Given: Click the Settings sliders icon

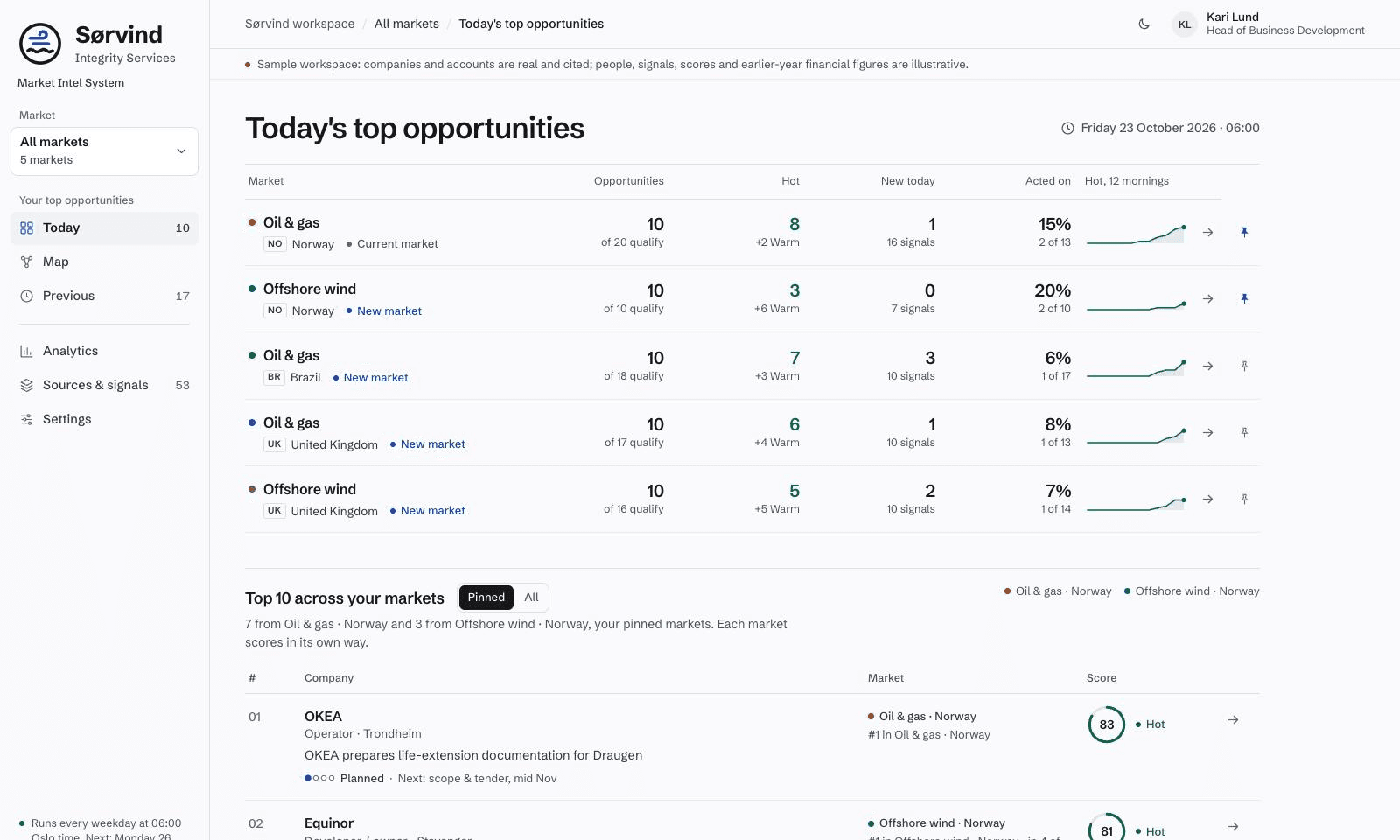Looking at the screenshot, I should pyautogui.click(x=26, y=419).
